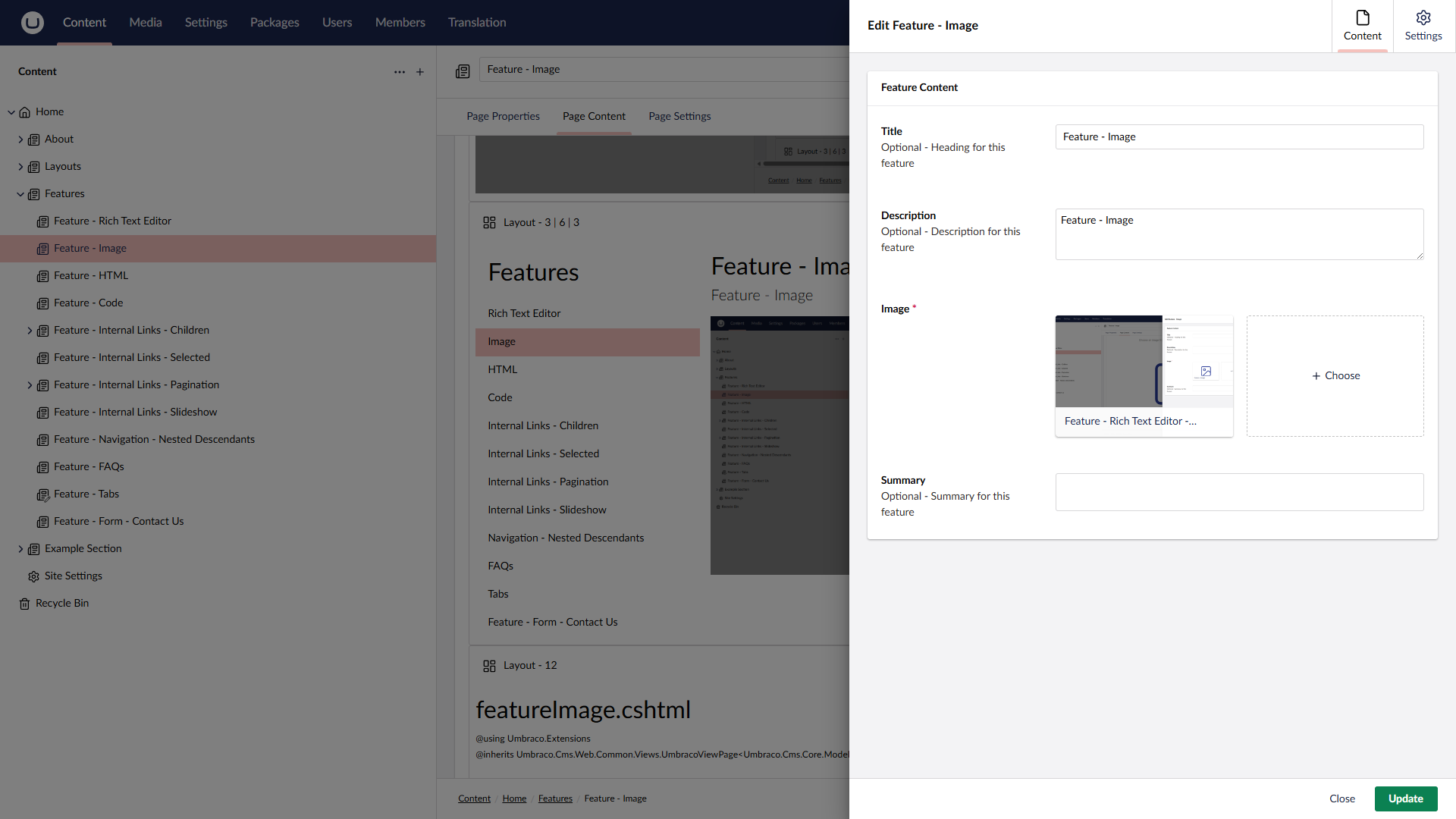Image resolution: width=1456 pixels, height=819 pixels.
Task: Open the Media section menu
Action: pyautogui.click(x=145, y=23)
